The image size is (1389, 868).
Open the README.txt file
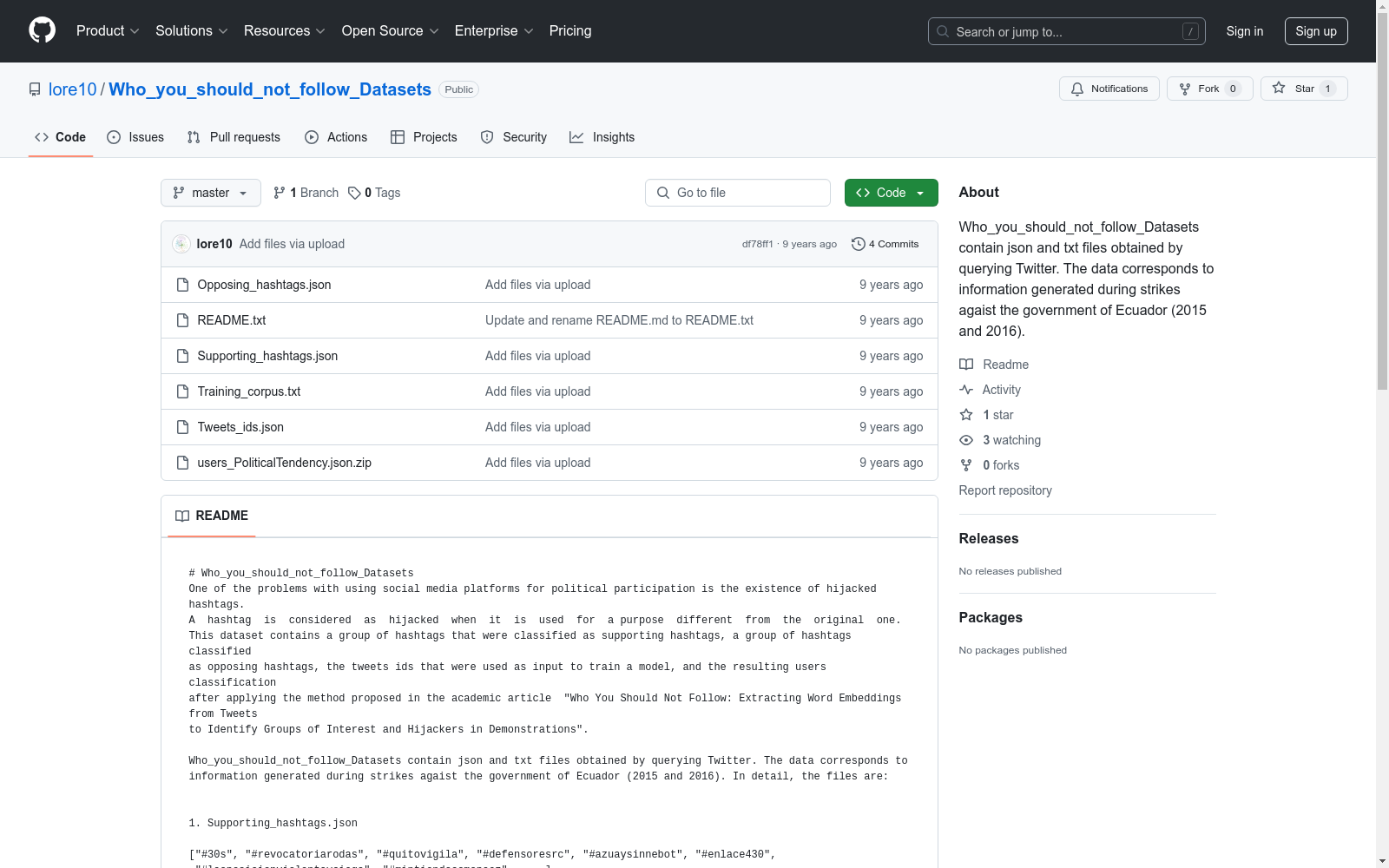click(232, 320)
